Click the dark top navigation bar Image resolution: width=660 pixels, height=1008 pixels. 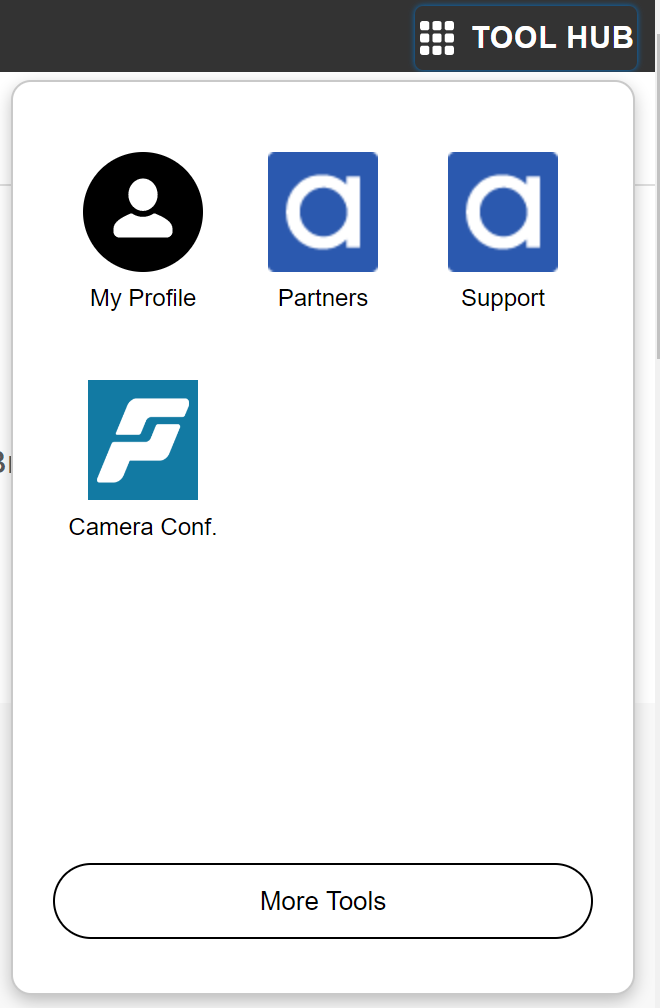(x=200, y=35)
